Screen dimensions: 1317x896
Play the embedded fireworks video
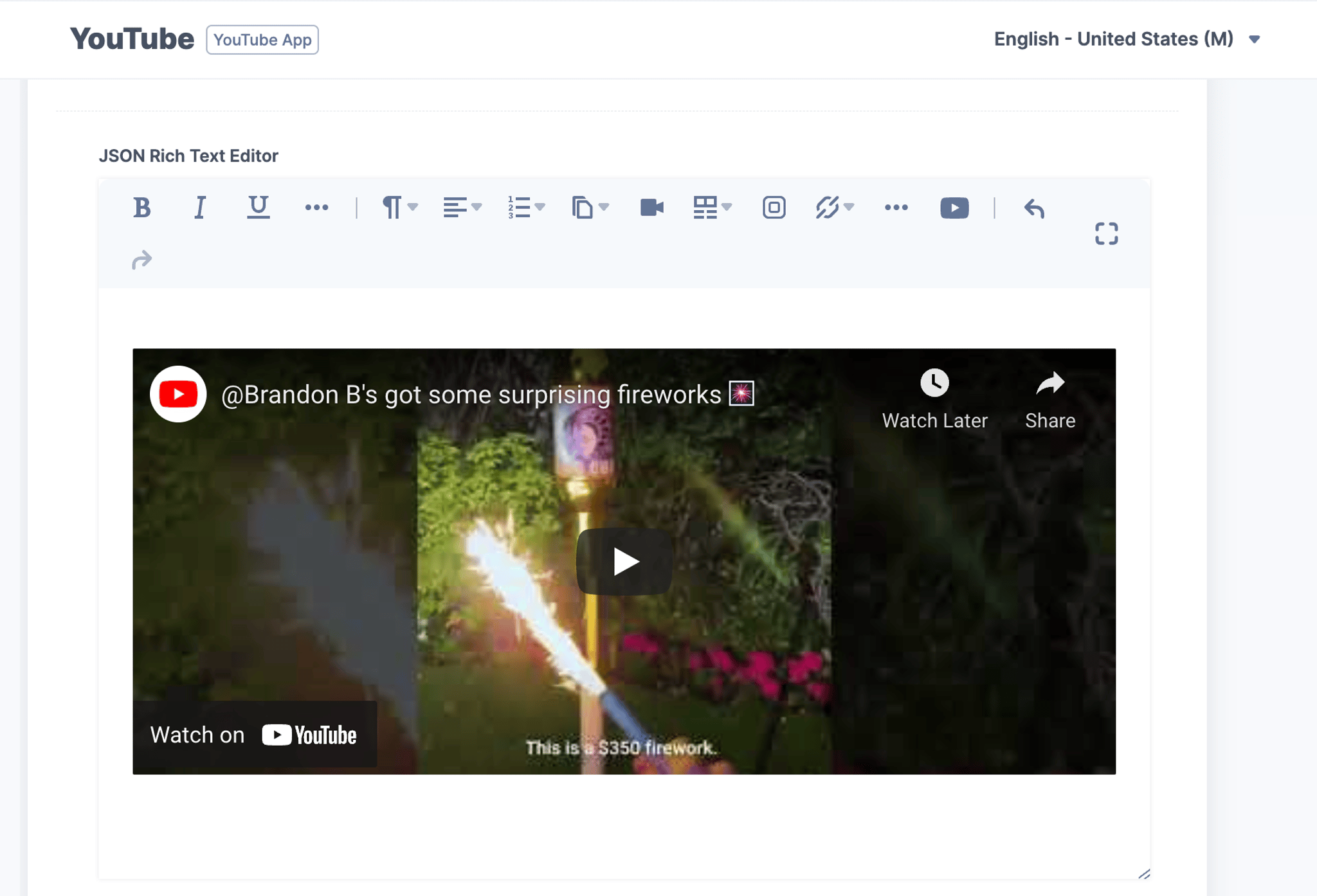624,562
